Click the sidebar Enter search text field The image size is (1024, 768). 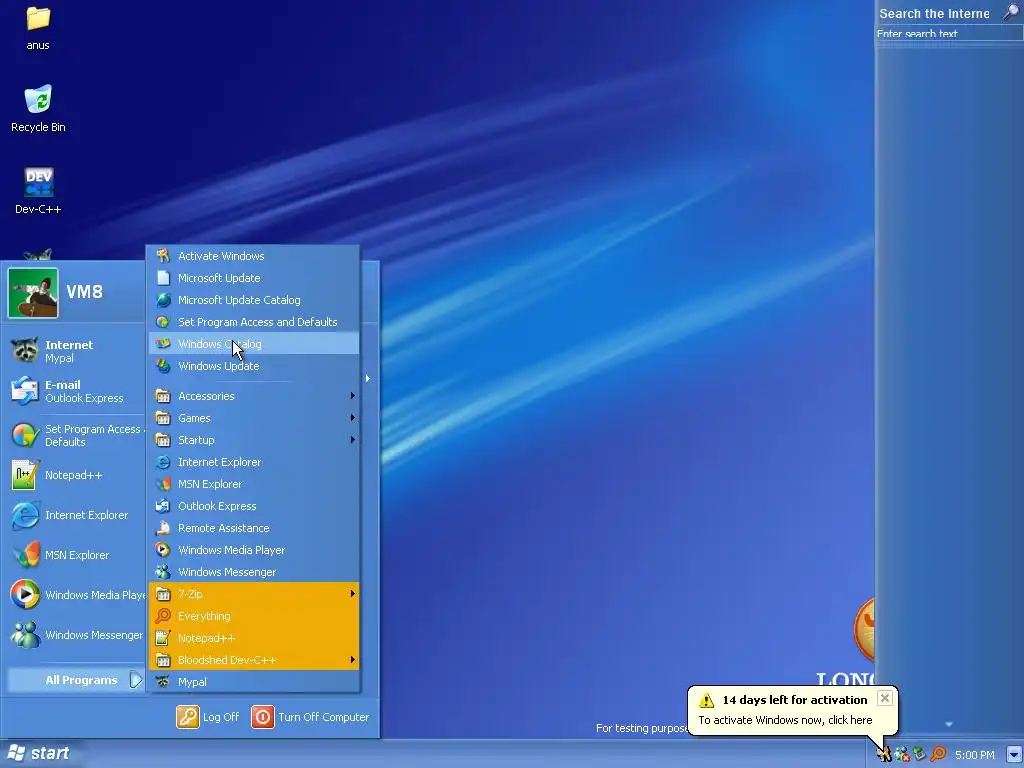(950, 34)
